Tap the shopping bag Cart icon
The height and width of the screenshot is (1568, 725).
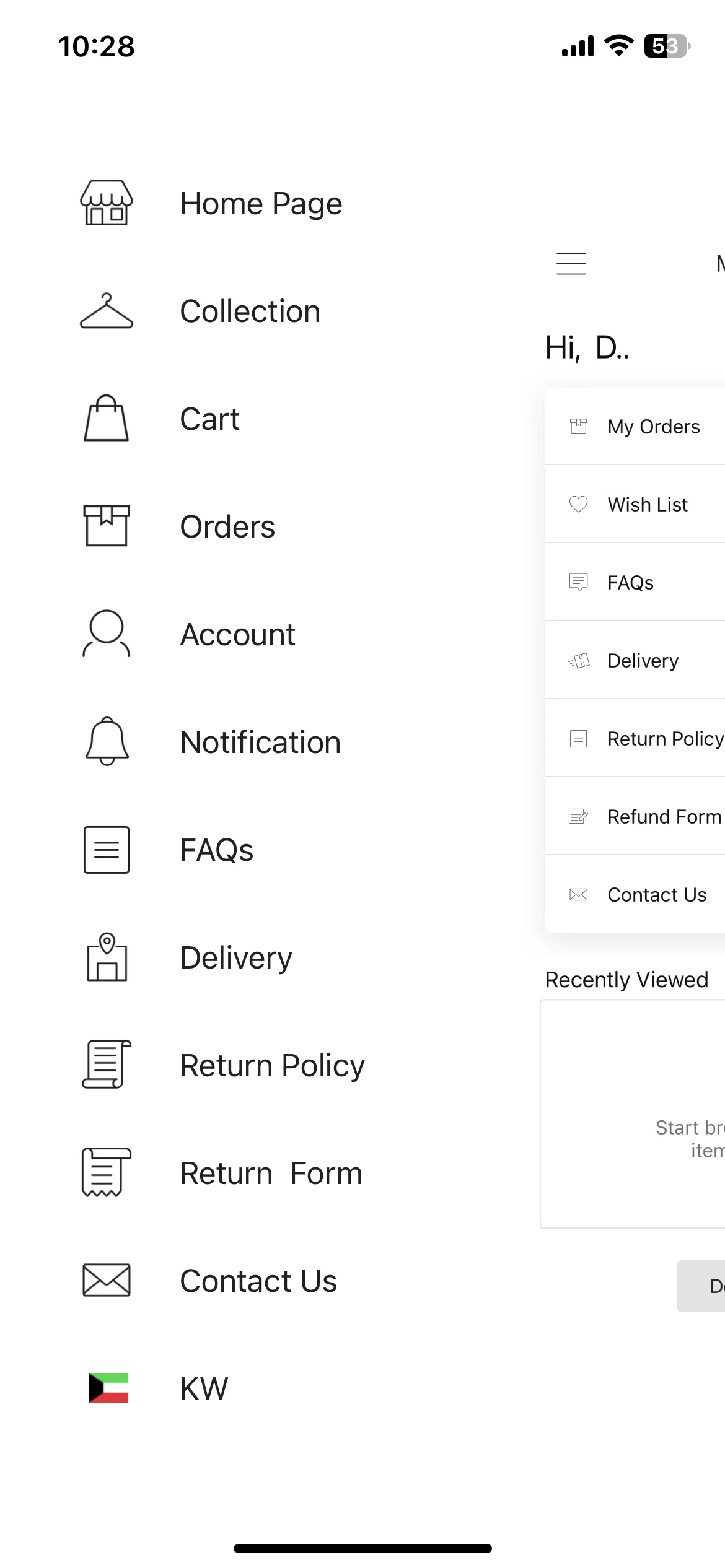click(107, 418)
